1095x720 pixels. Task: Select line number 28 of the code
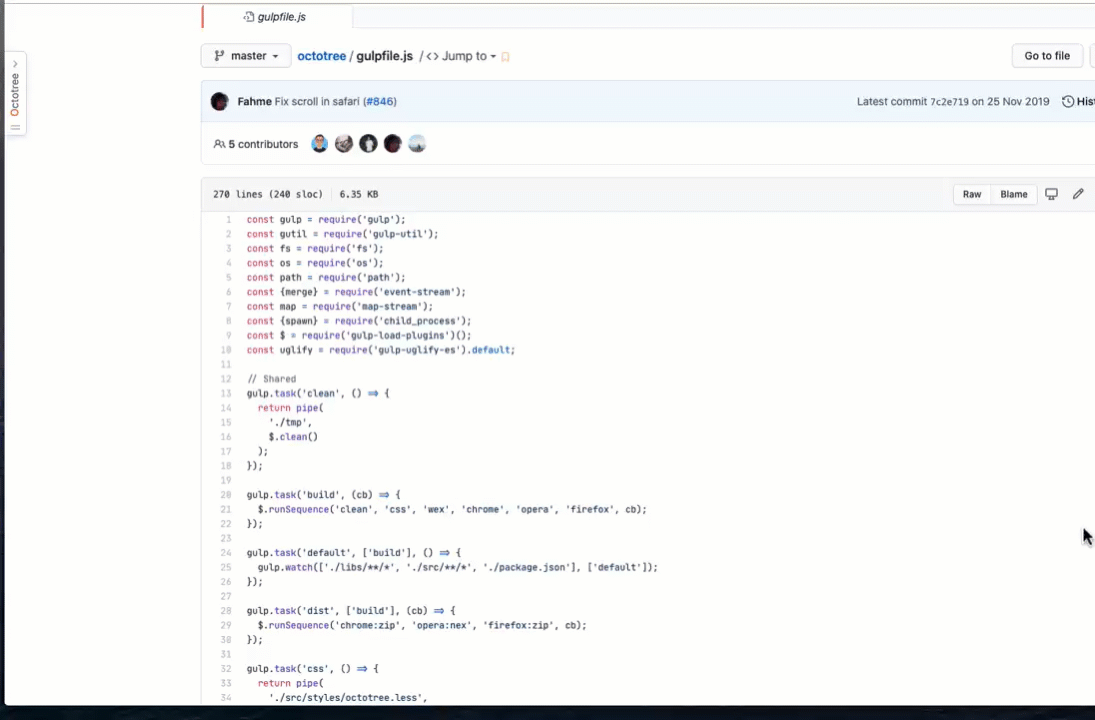click(x=226, y=610)
